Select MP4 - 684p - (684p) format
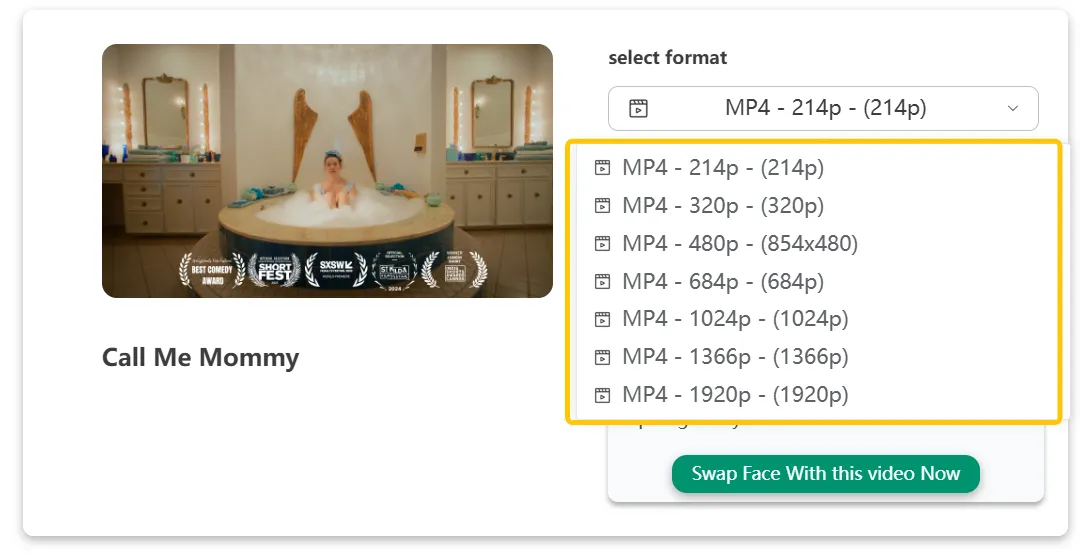Screen dimensions: 1080x557 coord(723,282)
